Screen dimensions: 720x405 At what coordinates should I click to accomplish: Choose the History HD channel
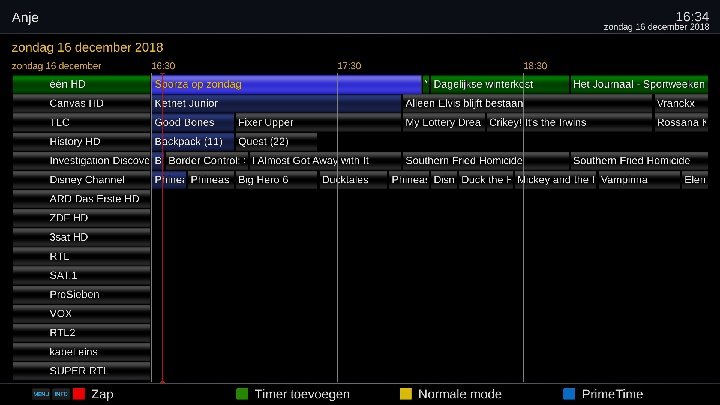tap(81, 142)
